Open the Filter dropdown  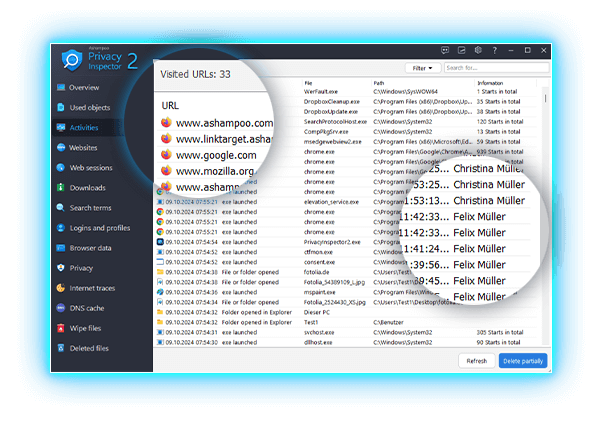click(422, 68)
